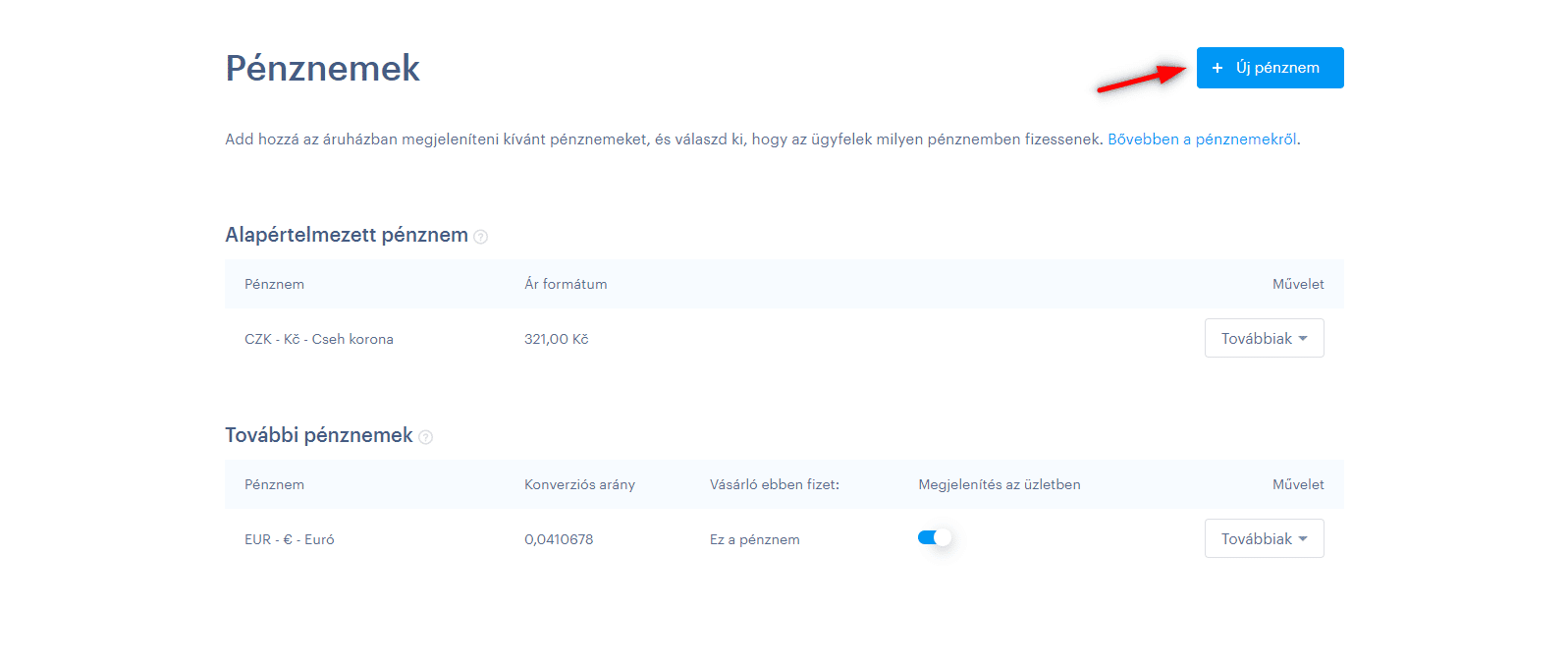Click the help icon beside További pénznemek
The image size is (1568, 667).
pos(426,437)
